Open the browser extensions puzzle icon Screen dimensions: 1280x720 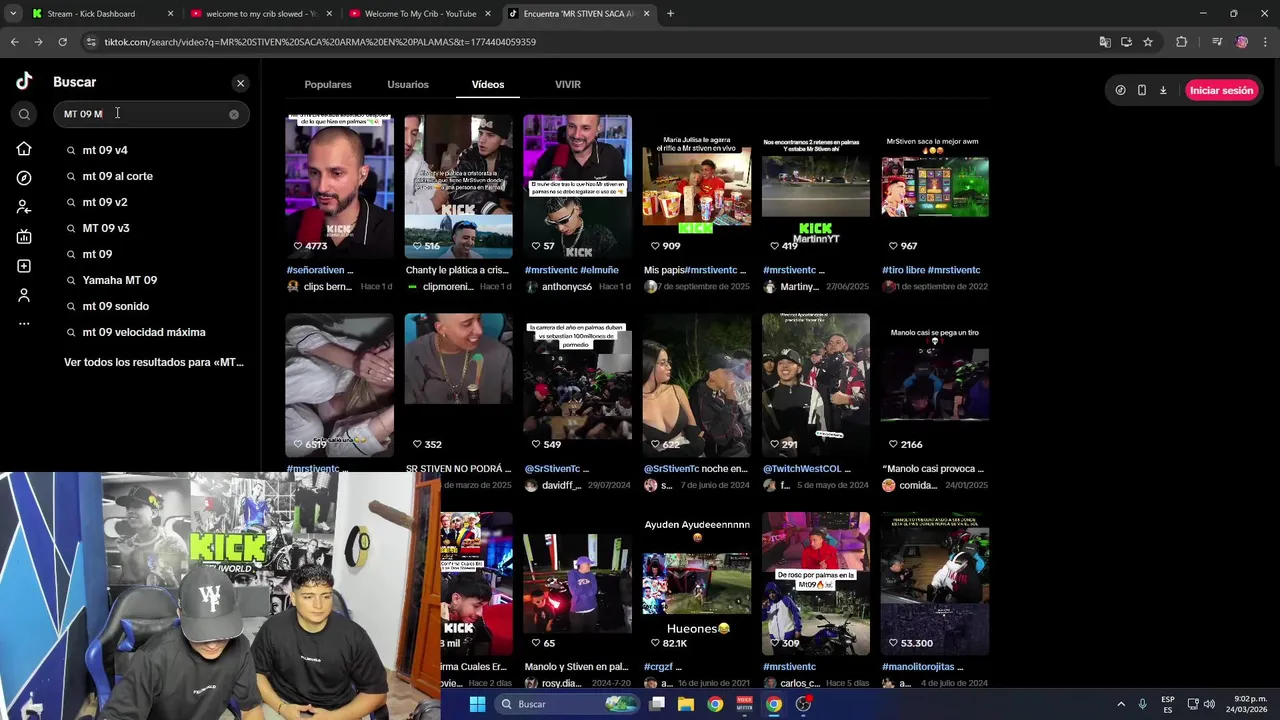(x=1181, y=42)
